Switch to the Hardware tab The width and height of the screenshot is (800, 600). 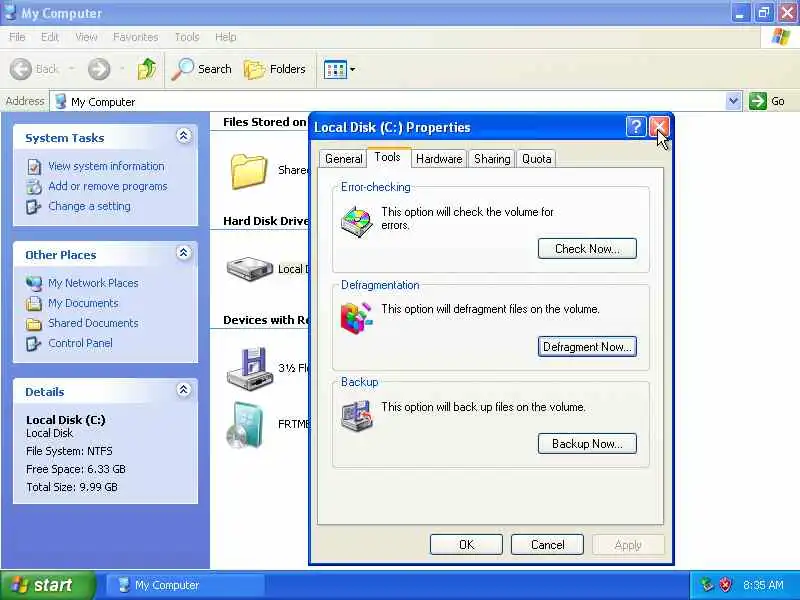coord(439,159)
